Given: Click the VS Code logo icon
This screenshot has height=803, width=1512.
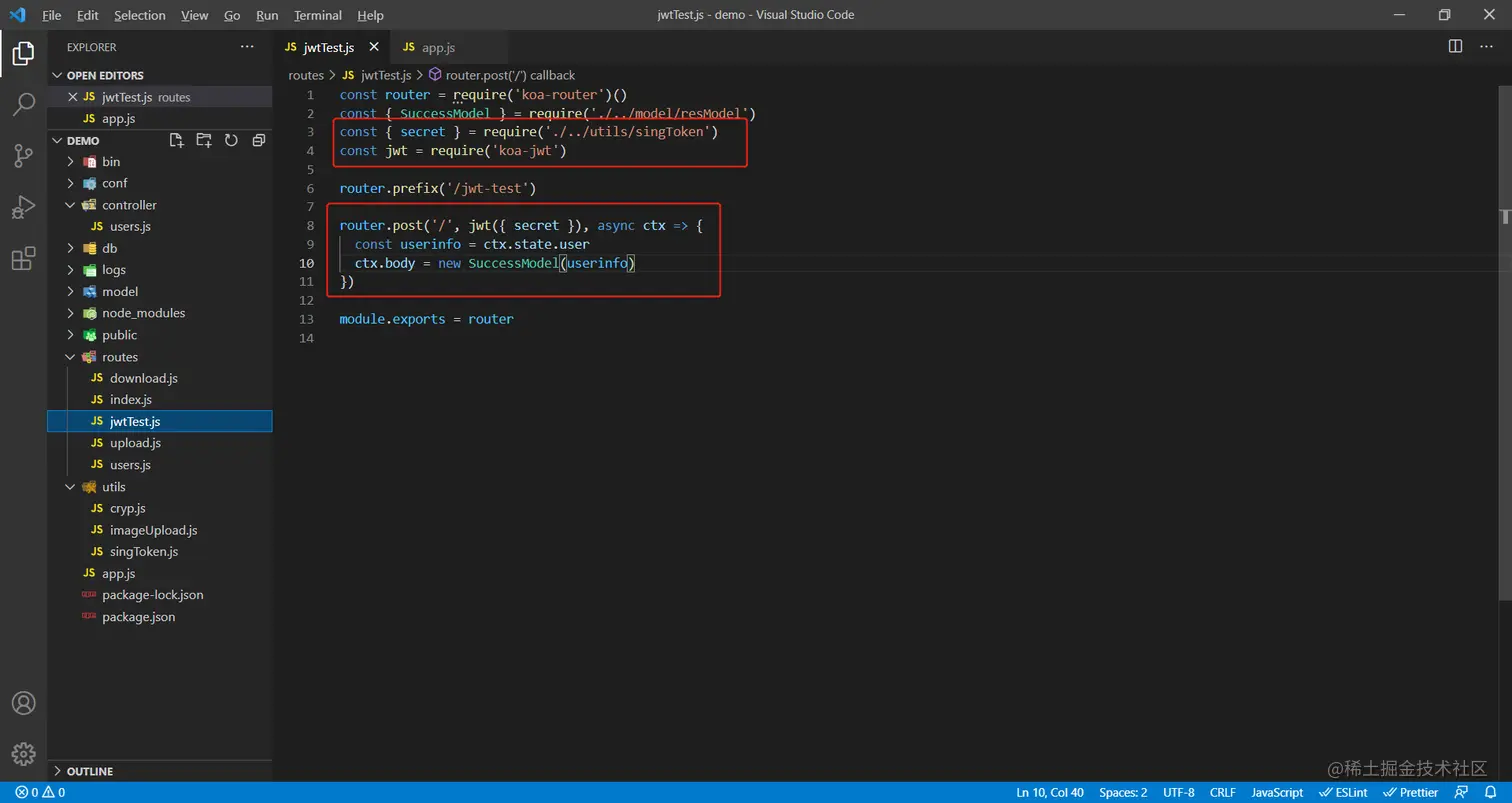Looking at the screenshot, I should [x=18, y=15].
